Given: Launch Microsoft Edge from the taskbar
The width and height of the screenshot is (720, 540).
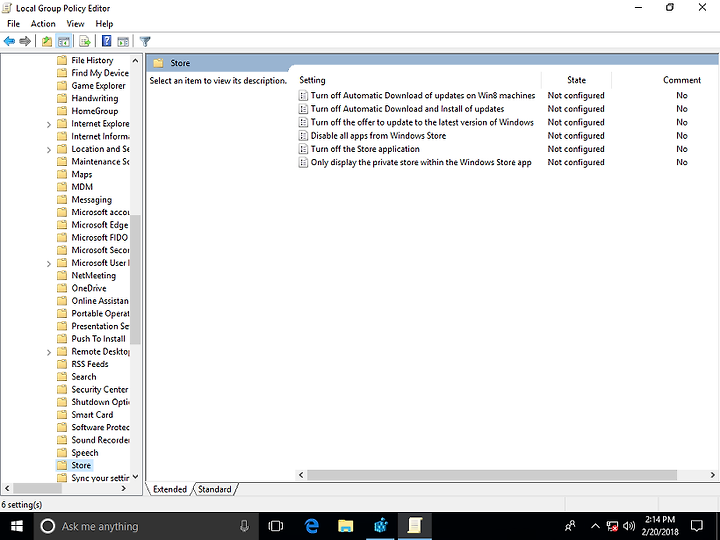Looking at the screenshot, I should 312,526.
